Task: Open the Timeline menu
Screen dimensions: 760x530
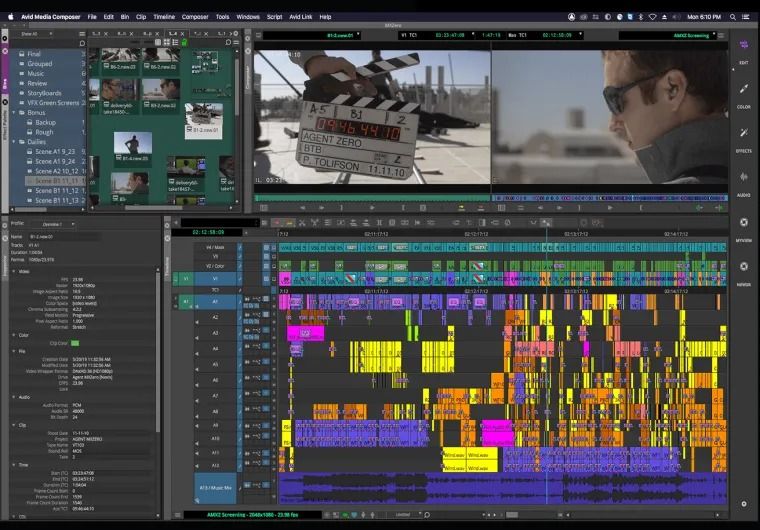Action: click(x=163, y=17)
